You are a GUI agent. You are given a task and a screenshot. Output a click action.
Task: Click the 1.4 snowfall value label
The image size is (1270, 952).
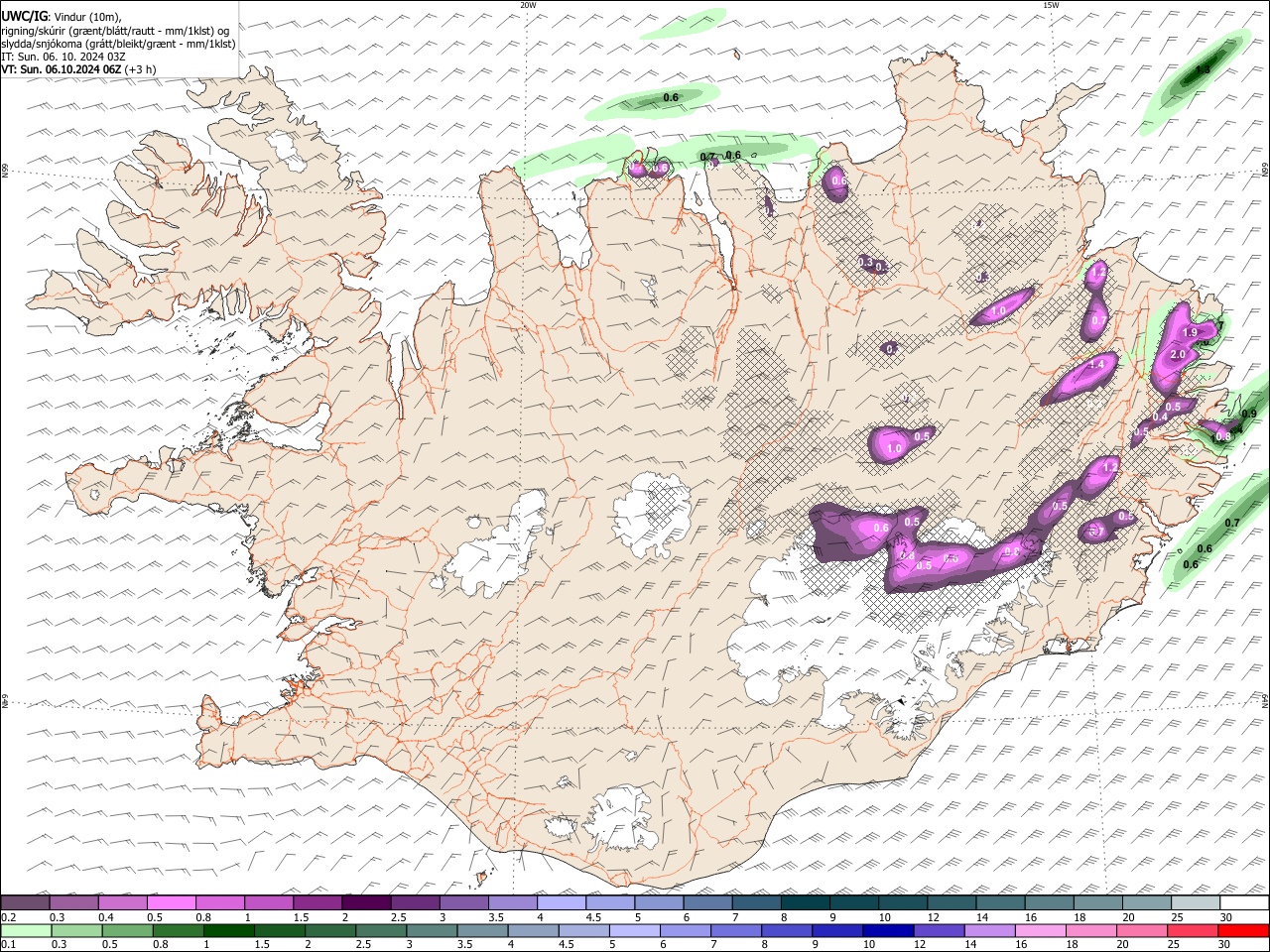[x=1096, y=365]
